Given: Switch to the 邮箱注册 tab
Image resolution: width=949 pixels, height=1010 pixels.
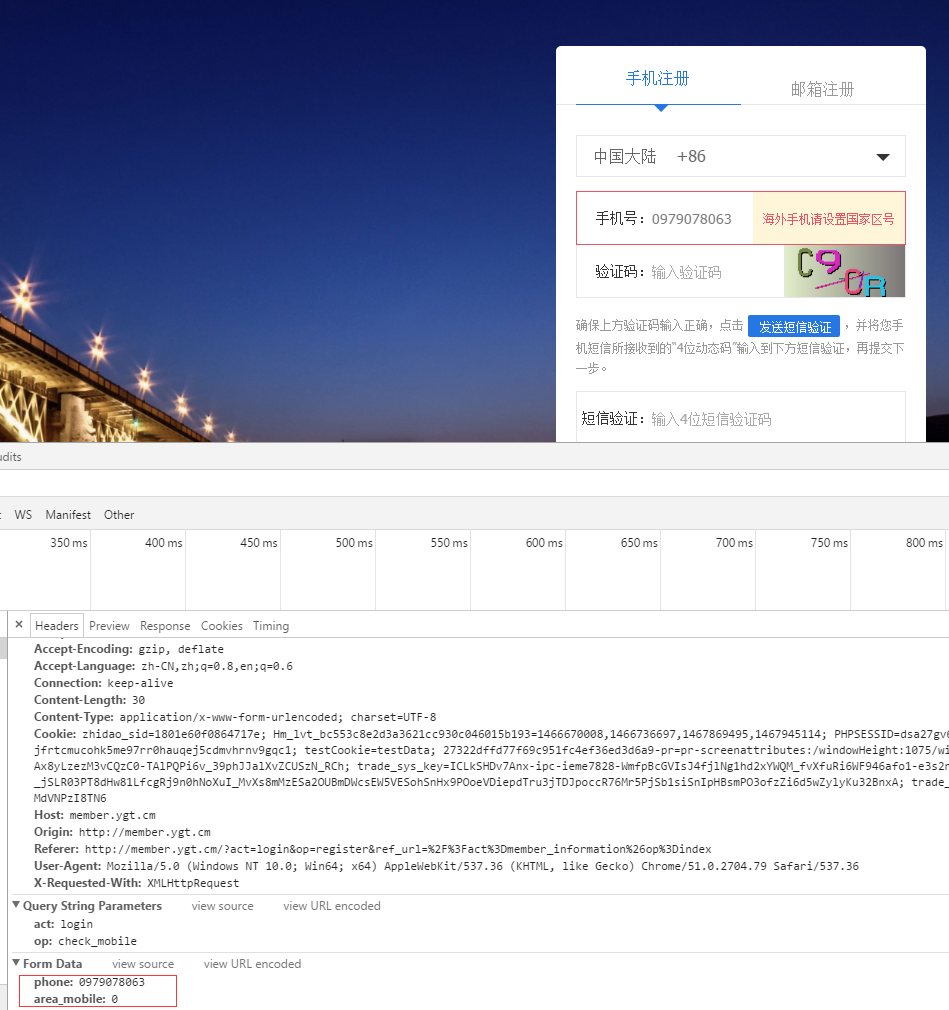Looking at the screenshot, I should pyautogui.click(x=822, y=89).
